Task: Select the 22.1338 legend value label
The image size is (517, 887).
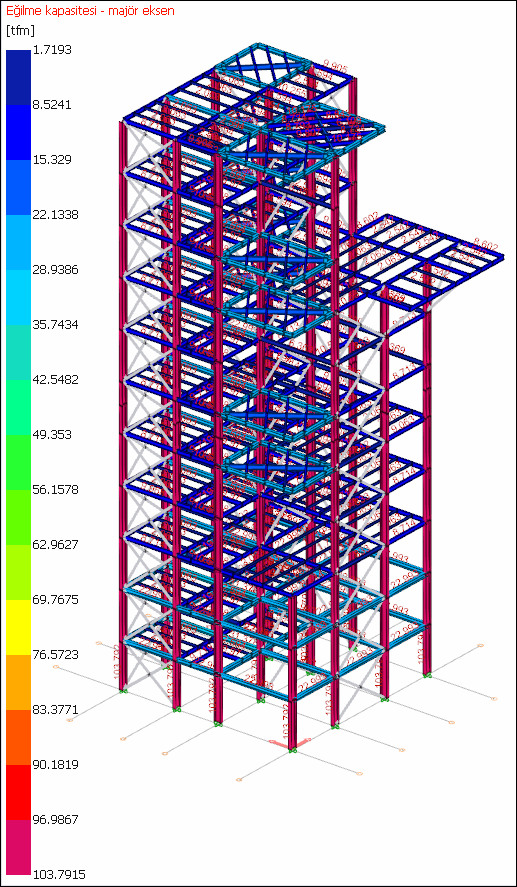Action: (x=55, y=215)
